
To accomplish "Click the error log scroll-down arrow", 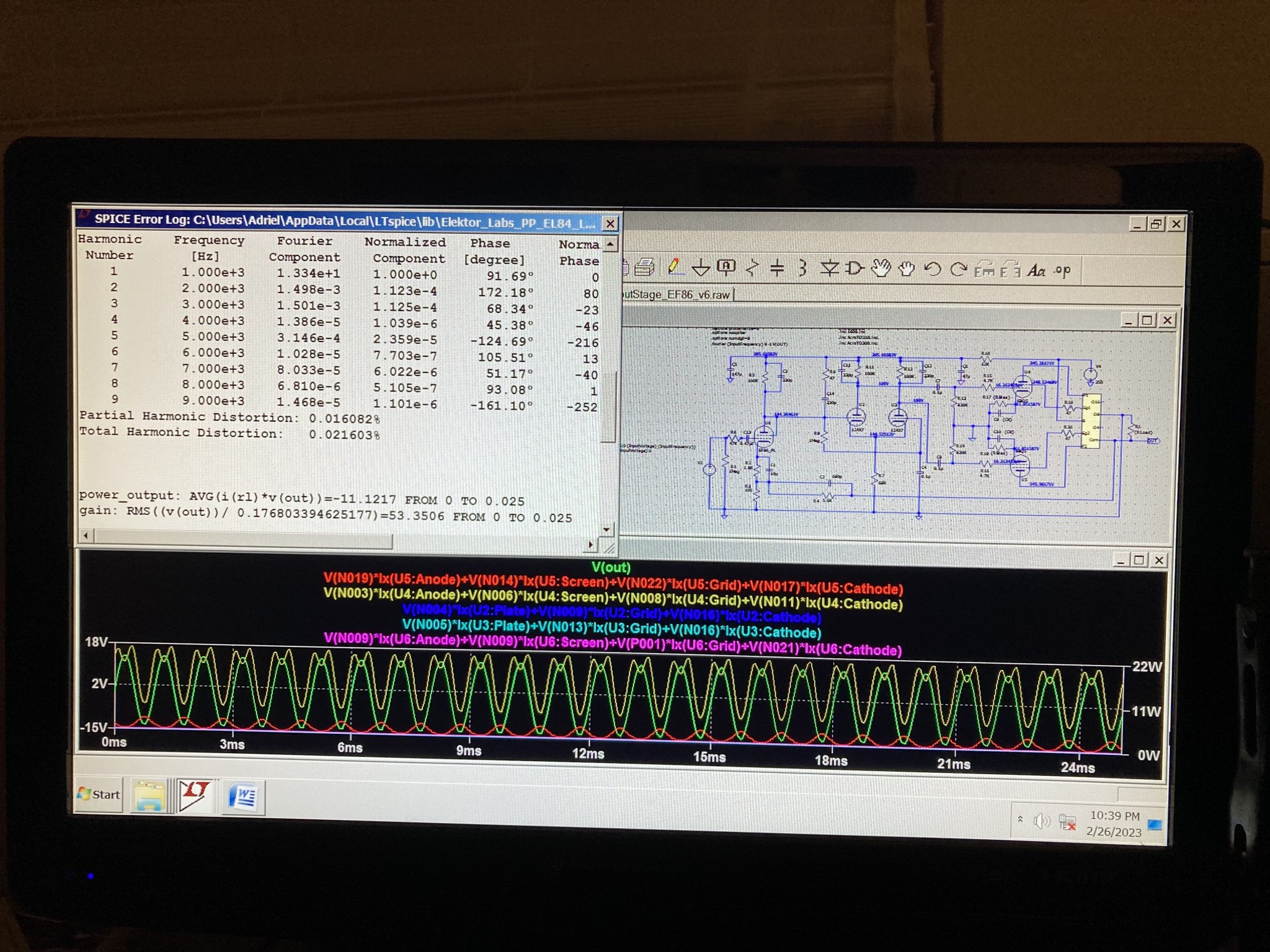I will [x=607, y=529].
